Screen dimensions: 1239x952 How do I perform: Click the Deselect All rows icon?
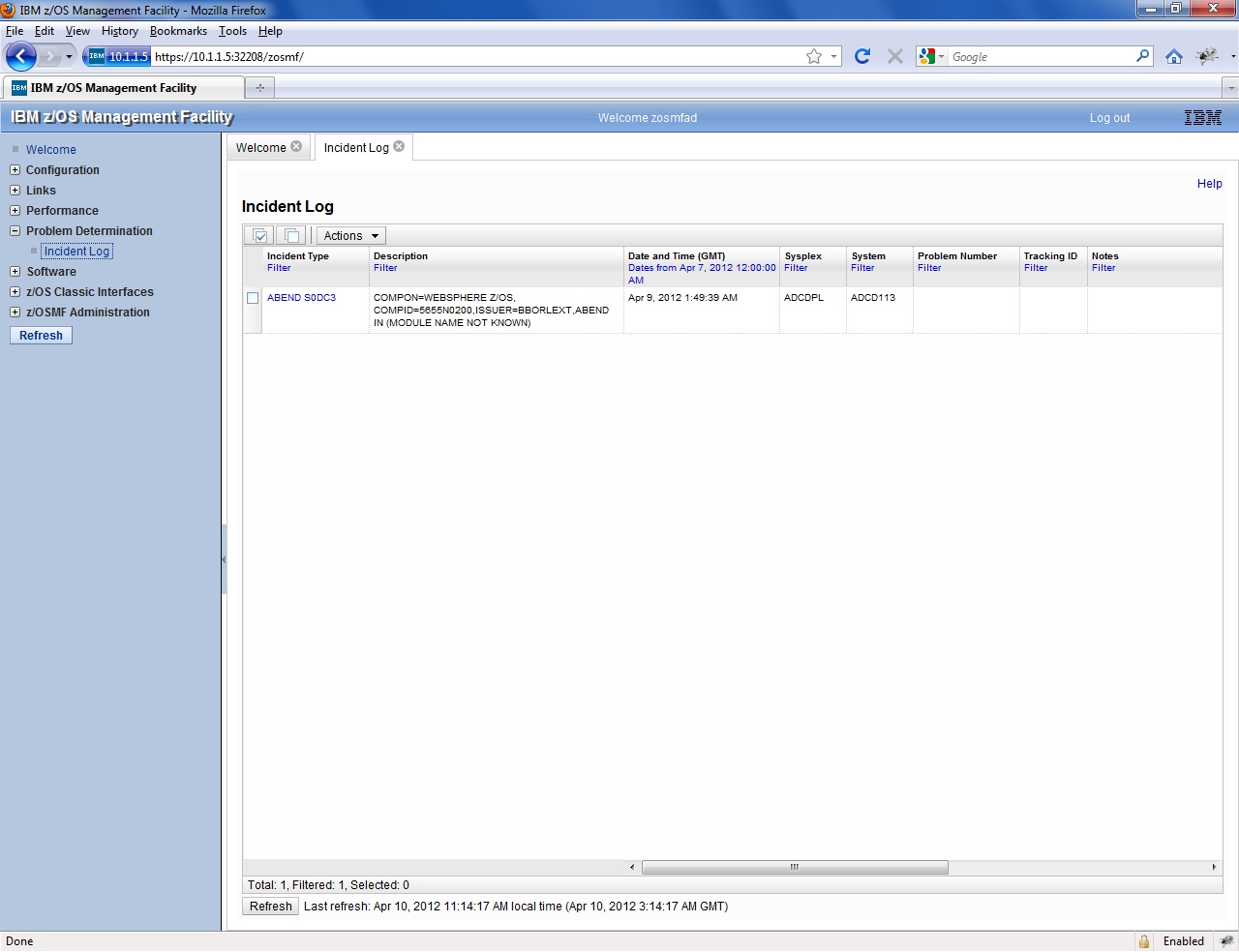[x=291, y=236]
